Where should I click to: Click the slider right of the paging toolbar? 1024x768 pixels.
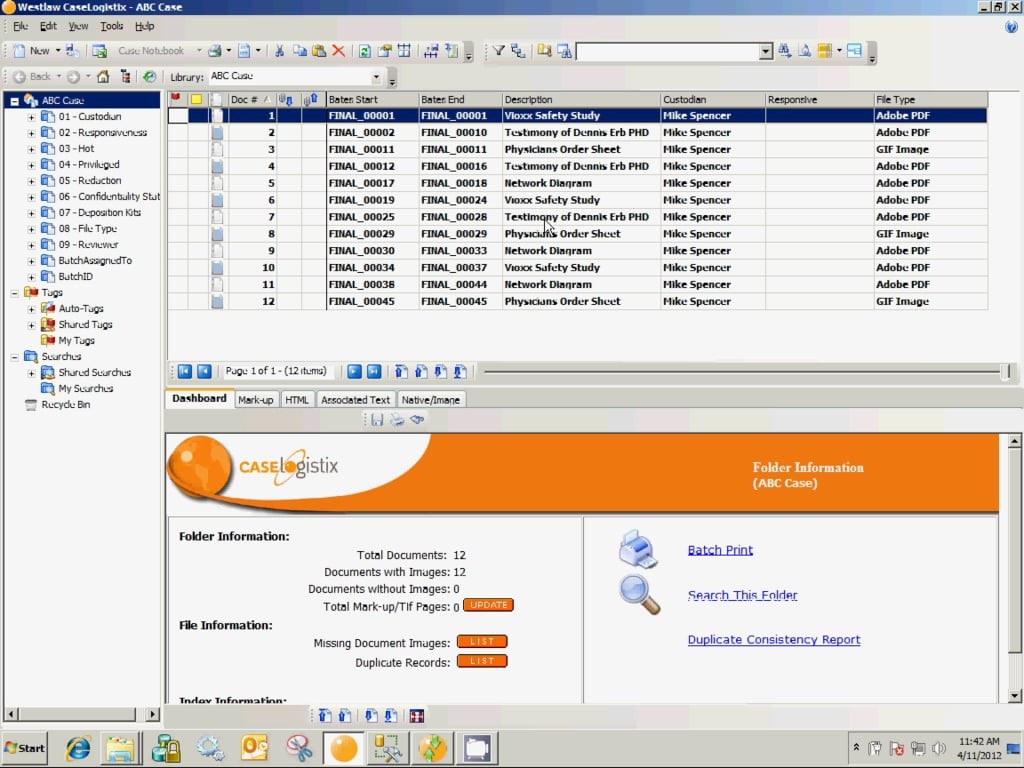pyautogui.click(x=1004, y=372)
